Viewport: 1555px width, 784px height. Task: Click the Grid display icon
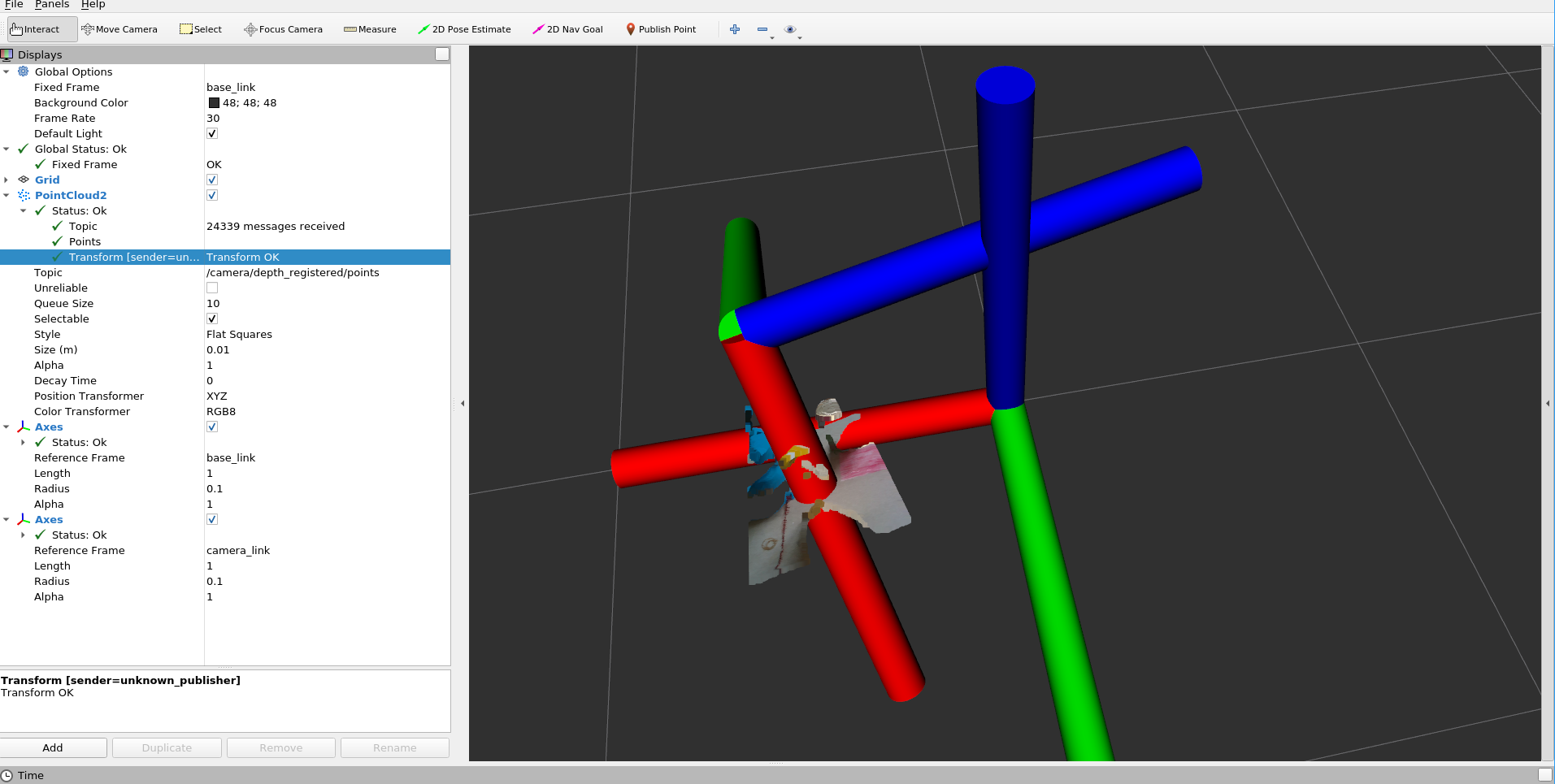click(x=24, y=180)
